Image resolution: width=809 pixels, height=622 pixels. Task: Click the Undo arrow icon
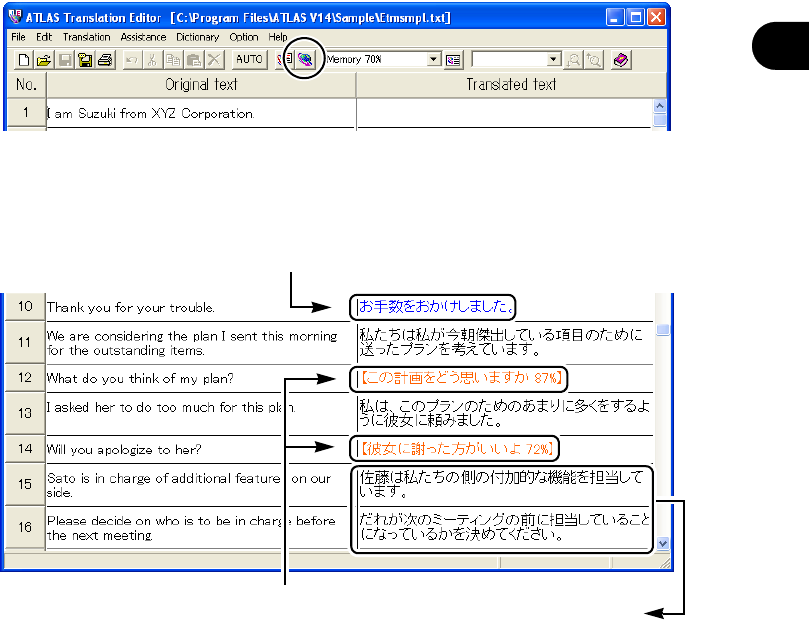pos(132,60)
